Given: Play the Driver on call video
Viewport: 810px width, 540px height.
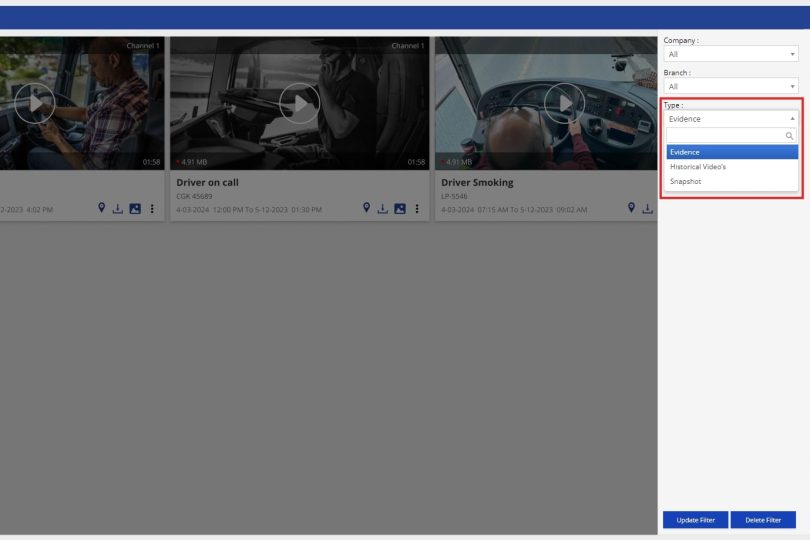Looking at the screenshot, I should tap(299, 102).
